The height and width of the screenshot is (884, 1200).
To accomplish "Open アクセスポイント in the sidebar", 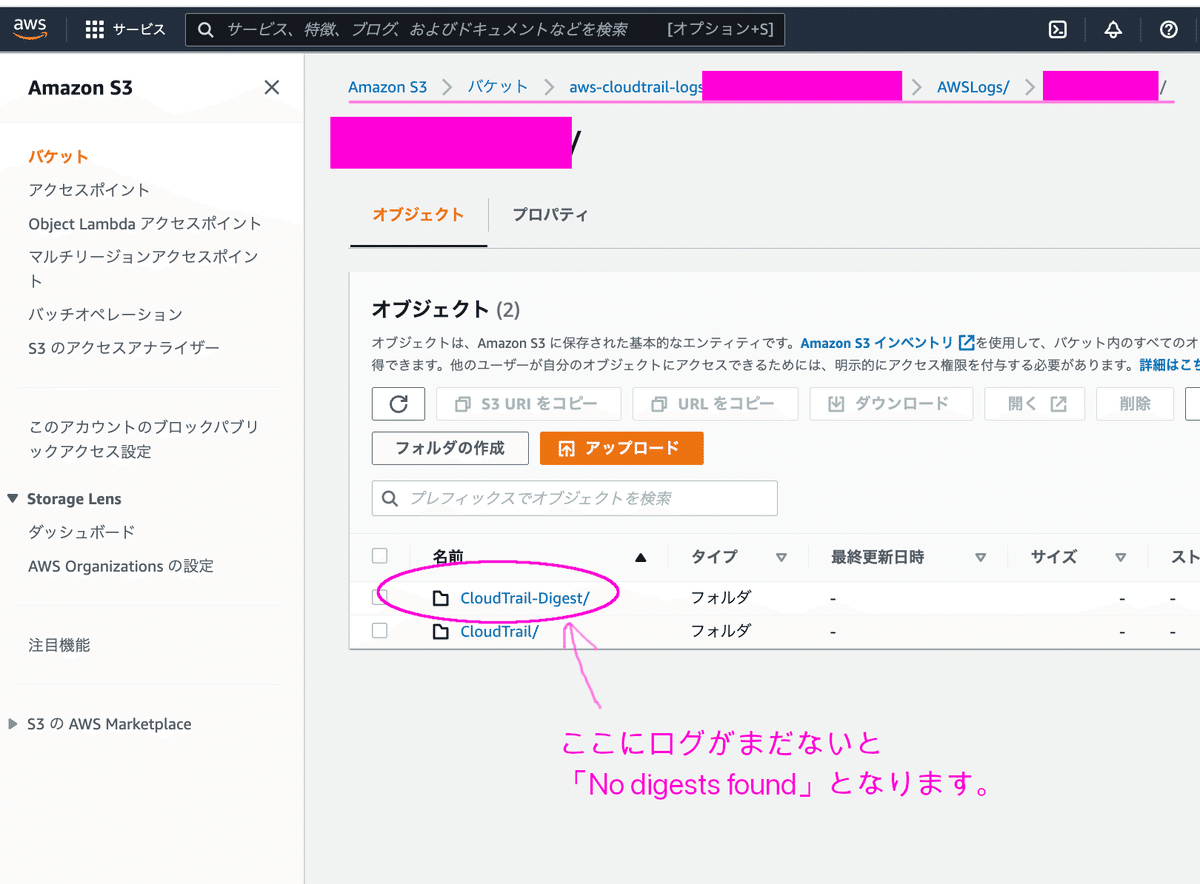I will (x=89, y=190).
